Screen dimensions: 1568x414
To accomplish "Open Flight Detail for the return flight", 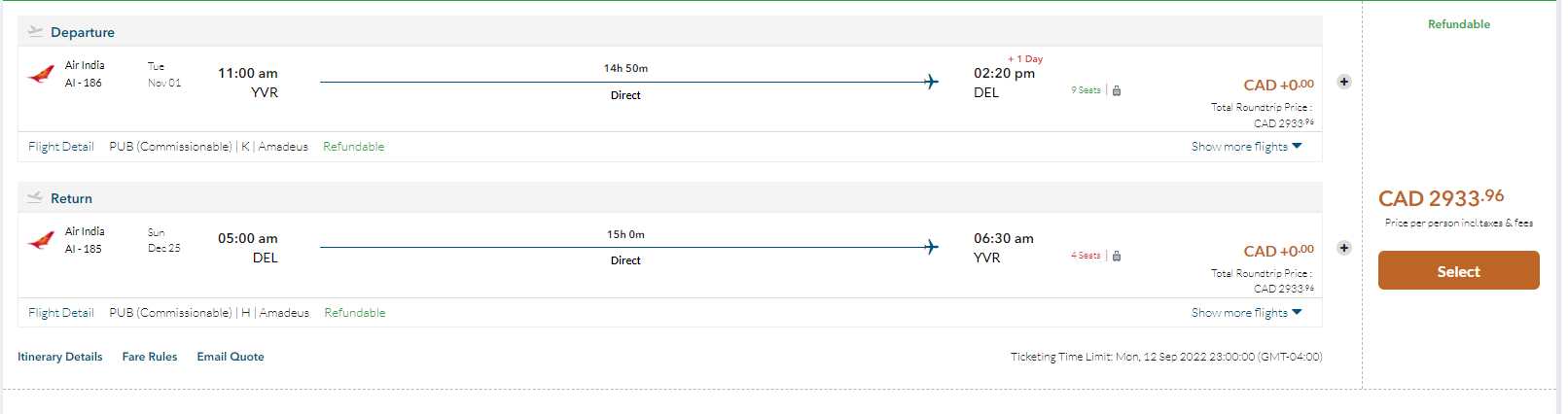I will click(x=60, y=313).
